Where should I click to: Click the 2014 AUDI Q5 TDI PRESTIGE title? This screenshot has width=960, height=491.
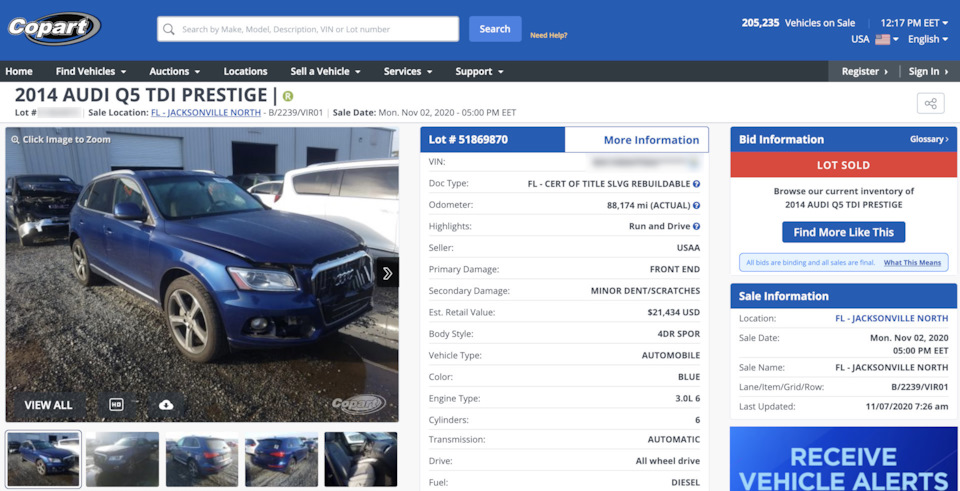click(141, 96)
